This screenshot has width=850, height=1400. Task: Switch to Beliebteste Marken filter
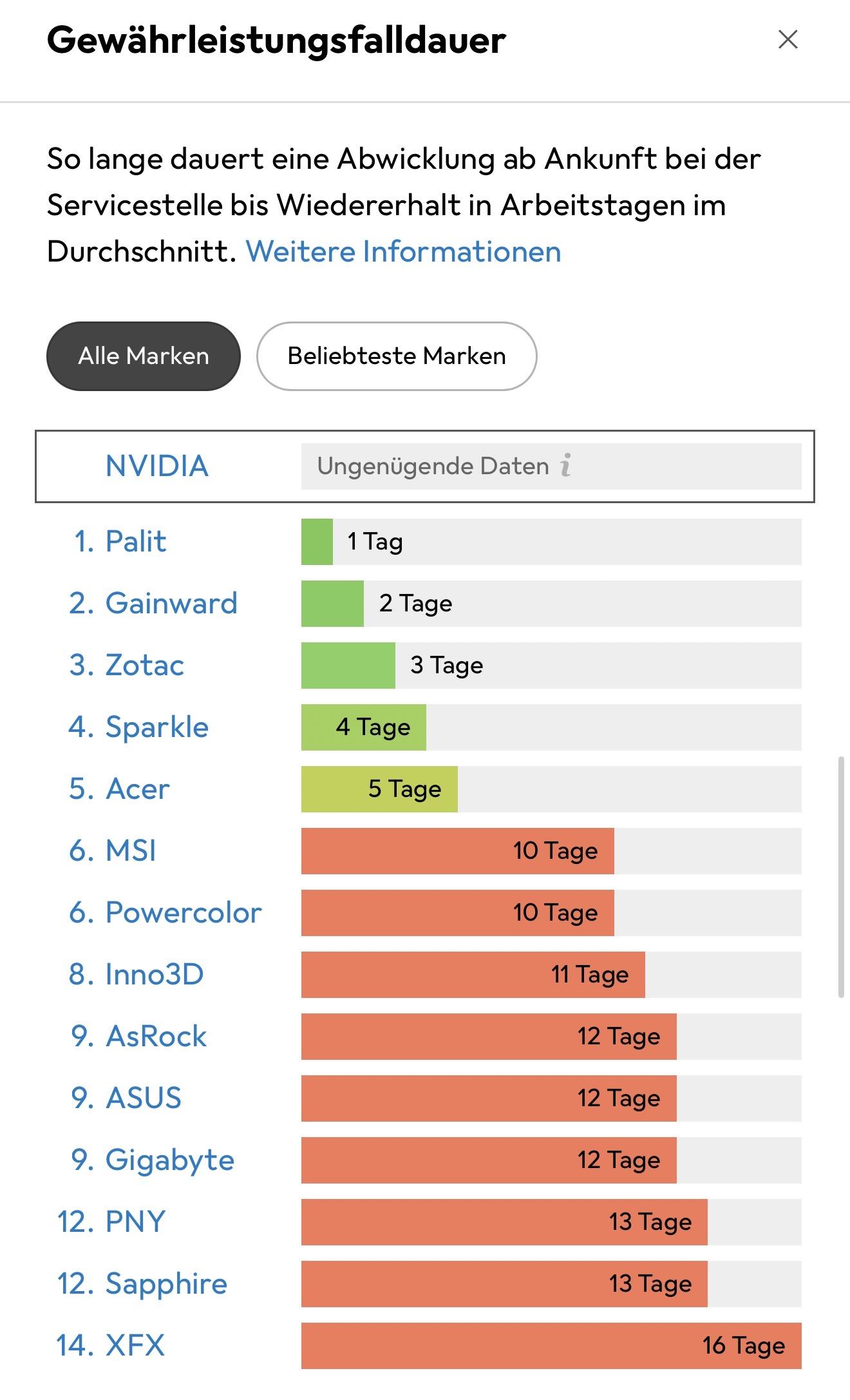coord(396,356)
